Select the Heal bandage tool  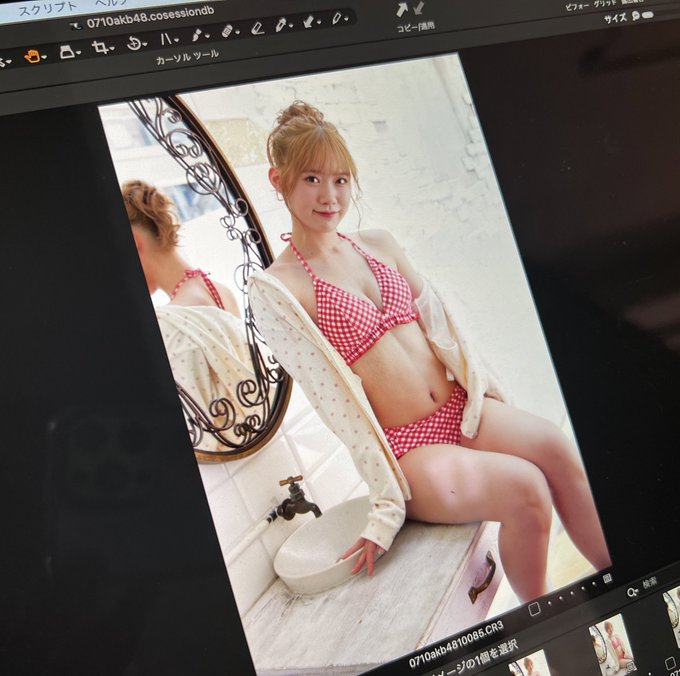227,31
